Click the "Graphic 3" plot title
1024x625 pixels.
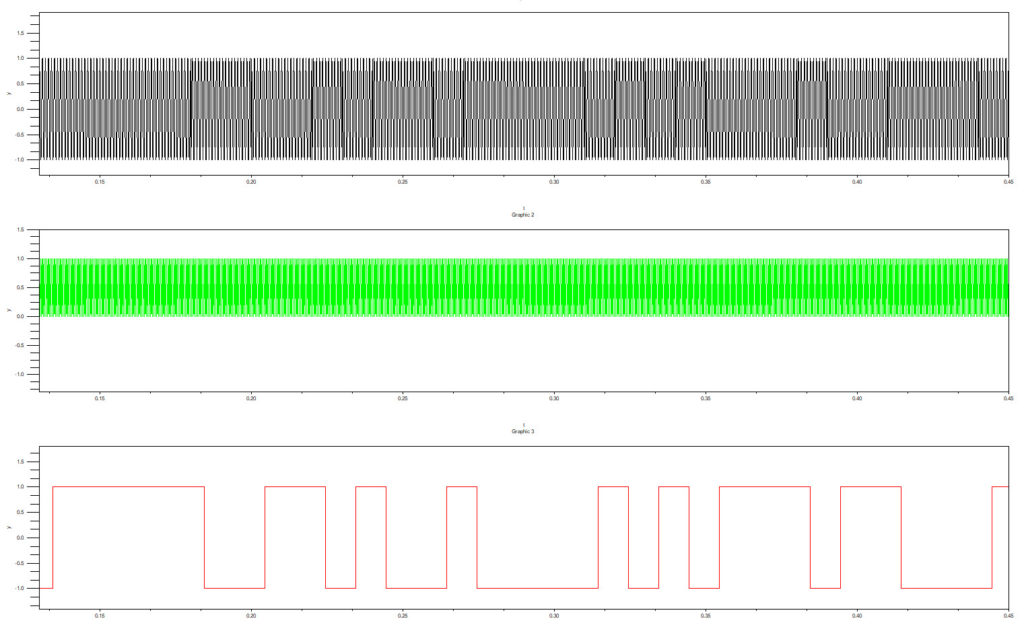pyautogui.click(x=524, y=431)
